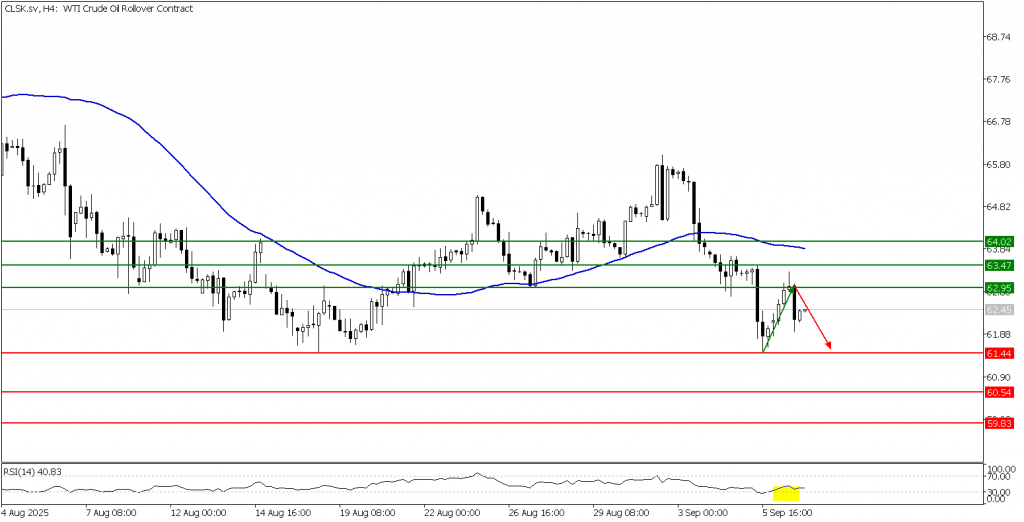Click the 5 Sep 16:00 time label
Screen dimensions: 1024x522
coord(787,513)
